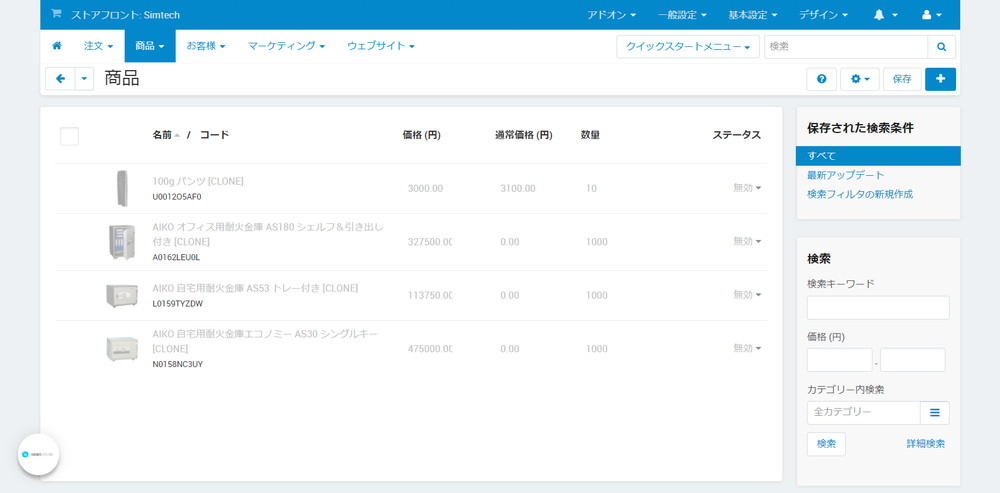Screen dimensions: 1000x493
Task: Click the 検索キーワード input field
Action: tap(878, 307)
